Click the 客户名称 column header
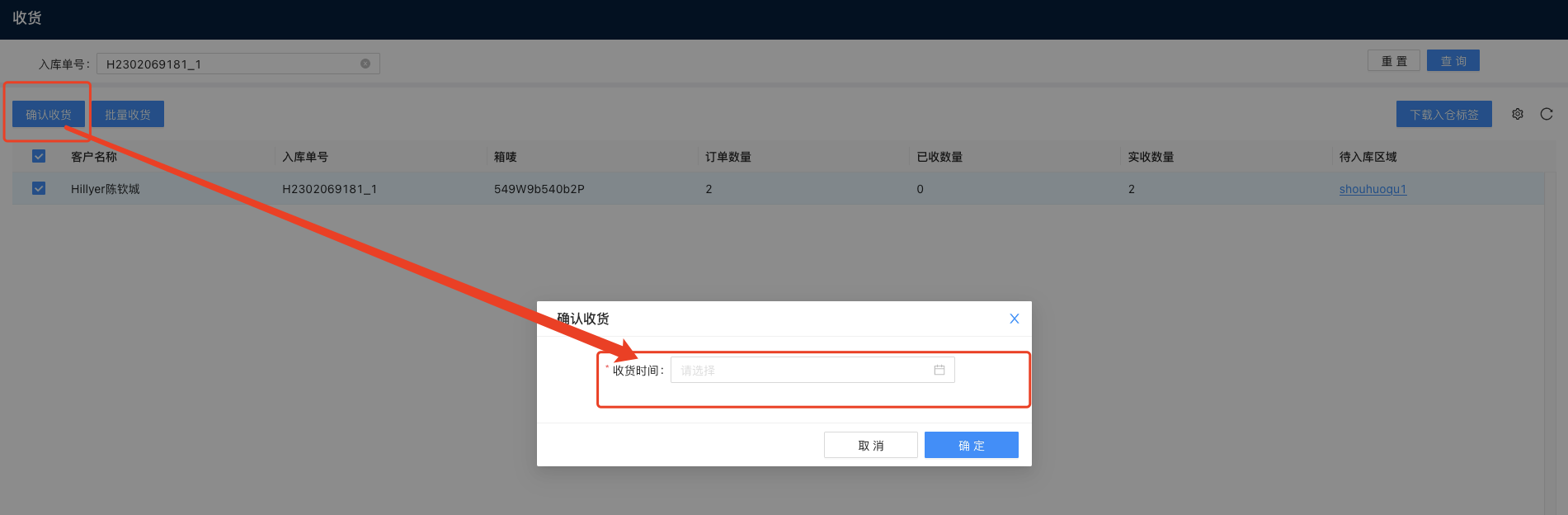The height and width of the screenshot is (515, 1568). pyautogui.click(x=94, y=157)
